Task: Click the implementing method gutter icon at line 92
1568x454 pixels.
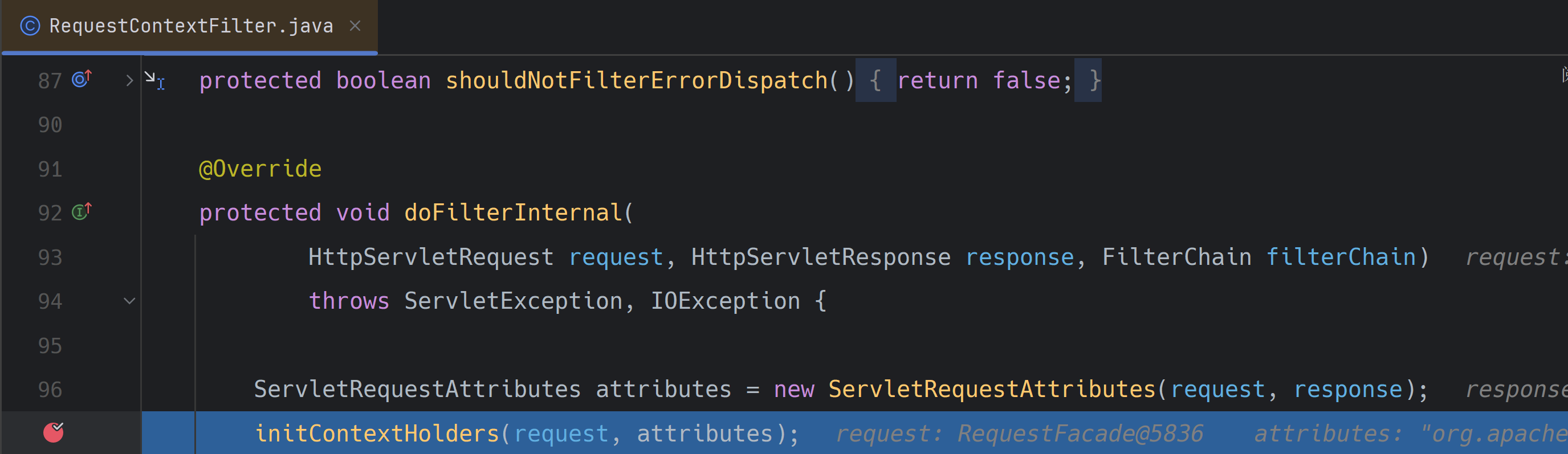Action: click(82, 211)
